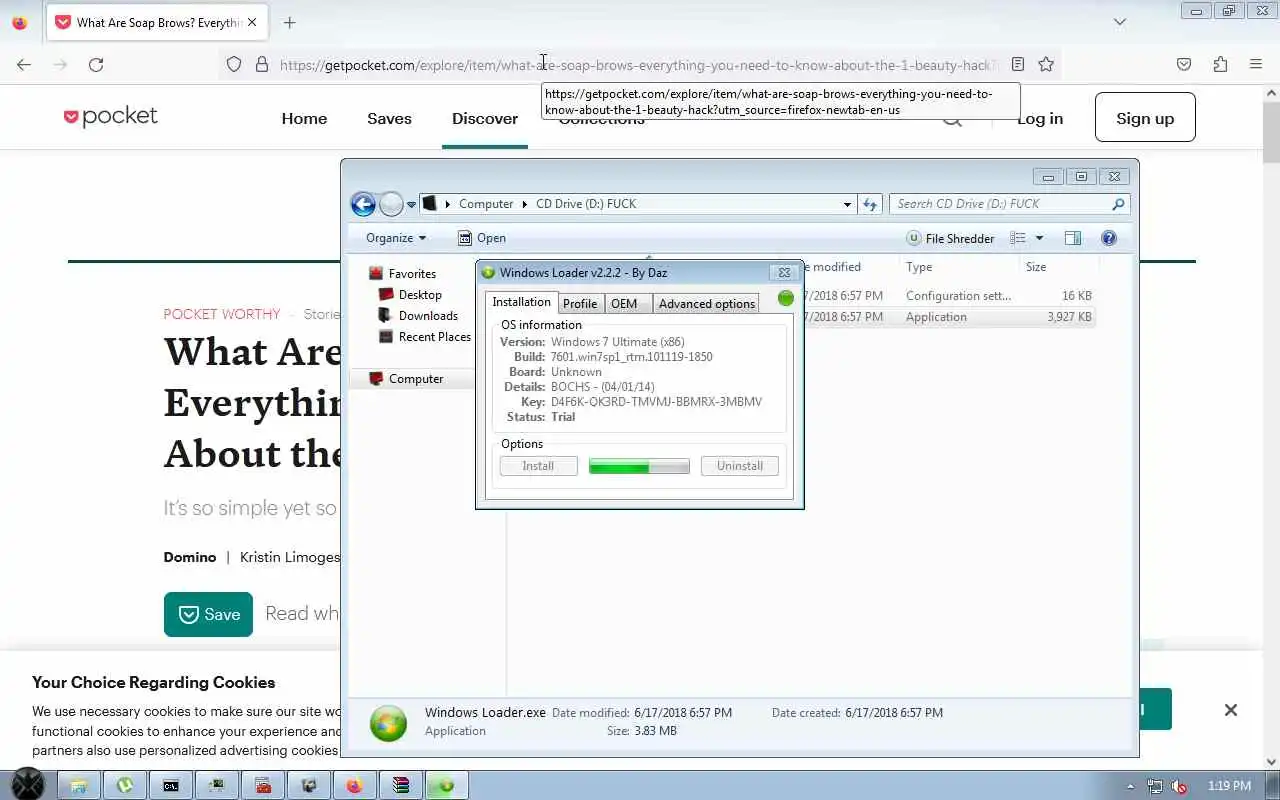This screenshot has height=800, width=1280.
Task: Toggle Firefox reader view icon
Action: [x=1018, y=64]
